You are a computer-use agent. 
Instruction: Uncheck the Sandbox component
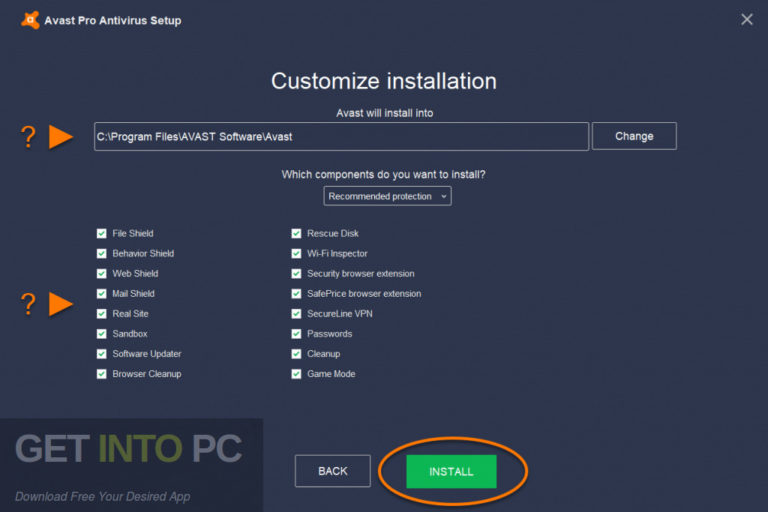pyautogui.click(x=101, y=334)
